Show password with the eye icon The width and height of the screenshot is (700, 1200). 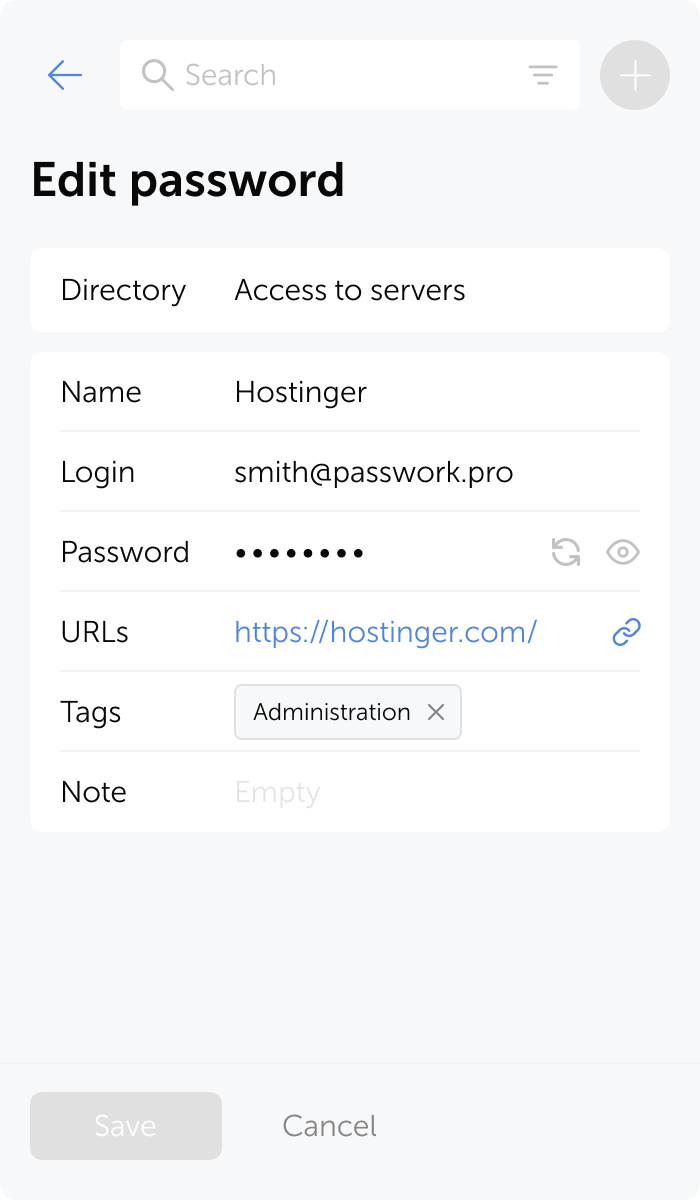623,552
